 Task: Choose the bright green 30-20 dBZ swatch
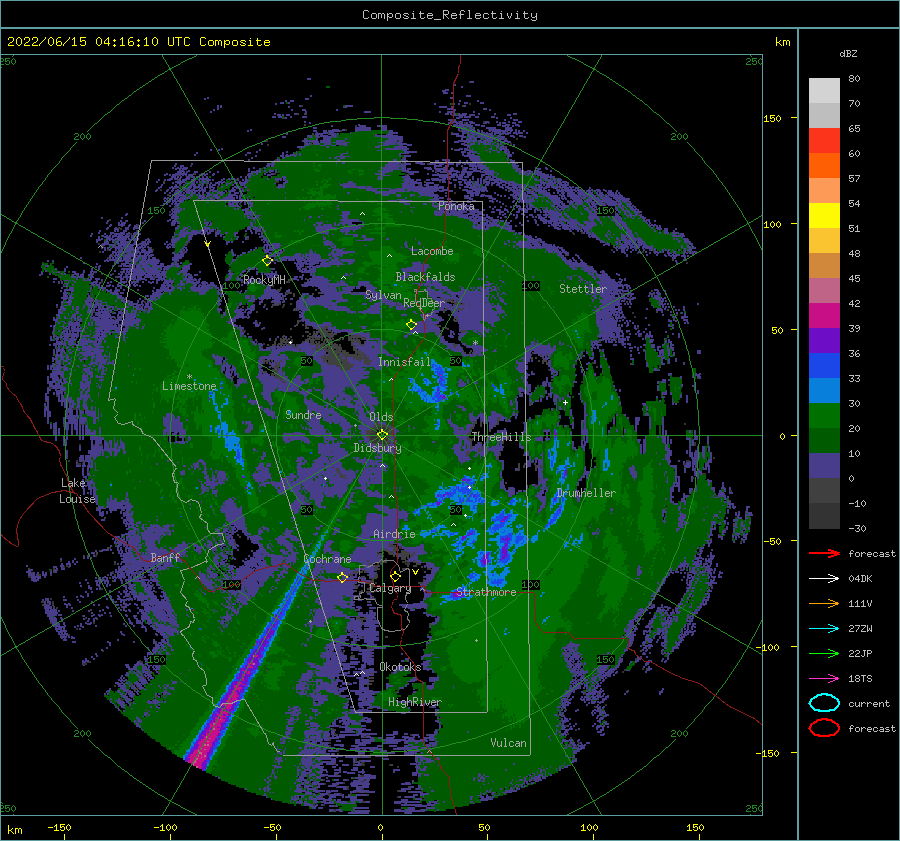coord(824,416)
